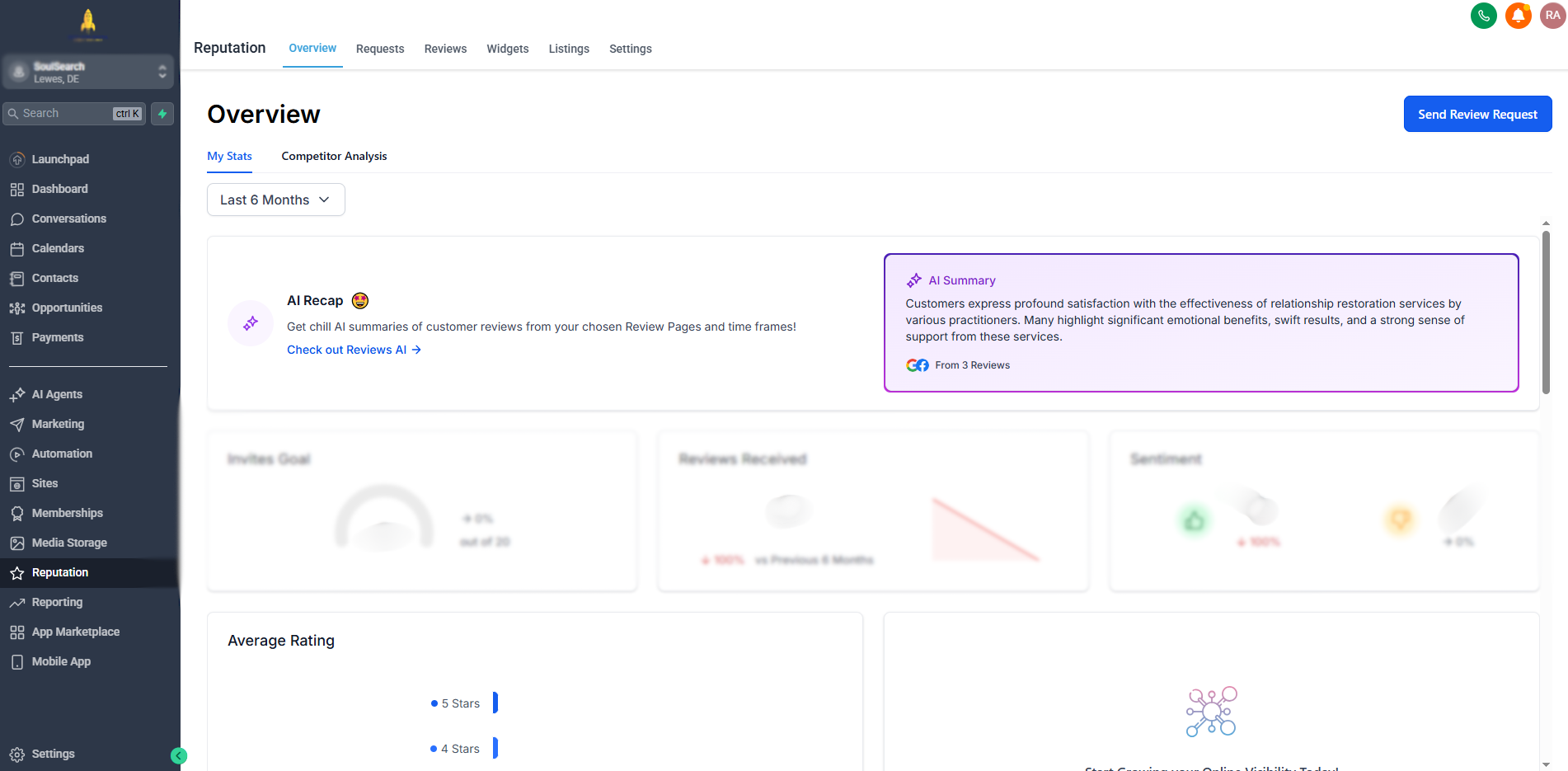Open the orange notifications bell

point(1518,16)
